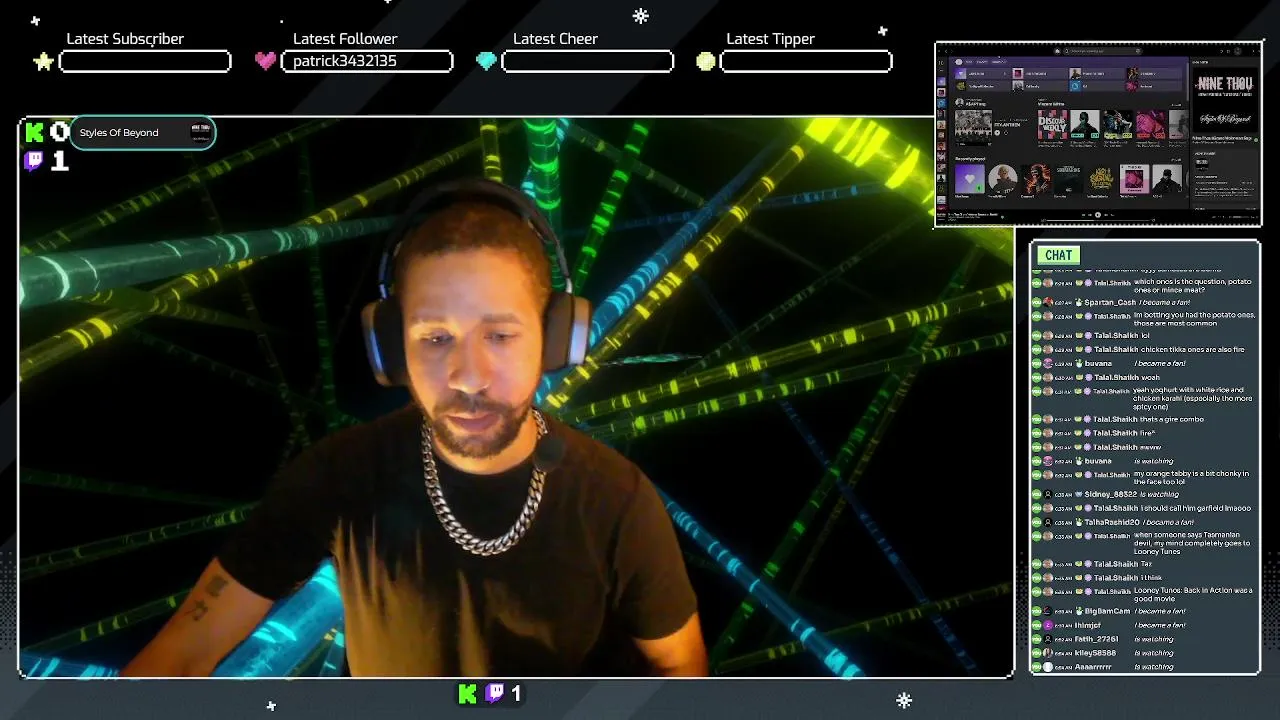Click buvana 'is watching' chat line
The height and width of the screenshot is (720, 1280).
[x=1143, y=461]
